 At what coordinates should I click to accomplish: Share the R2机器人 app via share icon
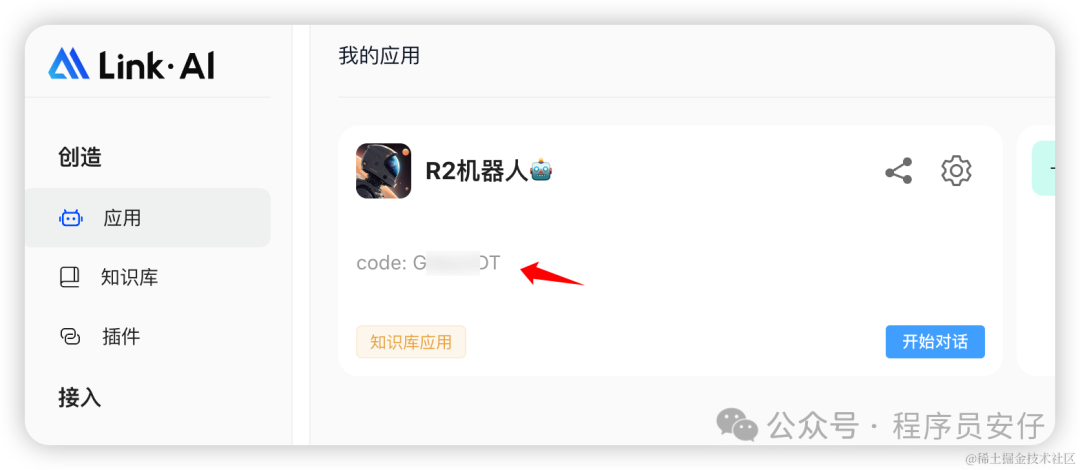pyautogui.click(x=899, y=170)
